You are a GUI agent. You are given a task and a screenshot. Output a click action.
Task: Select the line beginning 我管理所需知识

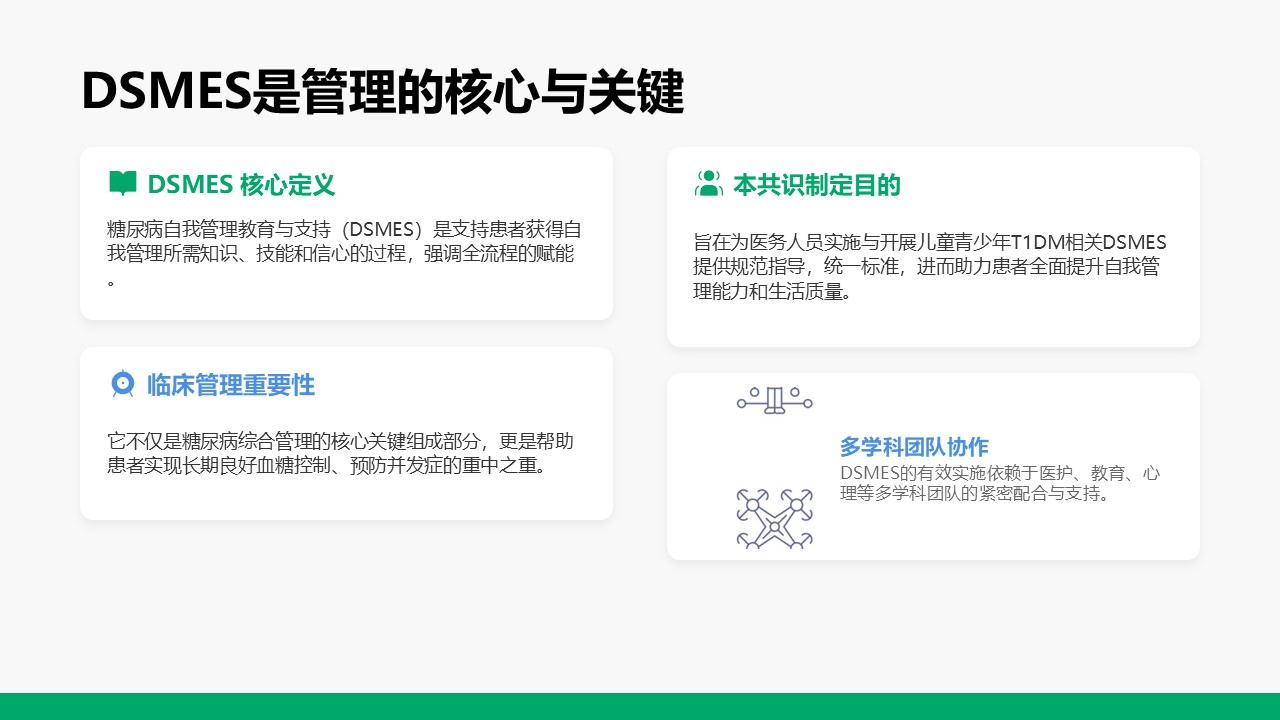tap(340, 254)
